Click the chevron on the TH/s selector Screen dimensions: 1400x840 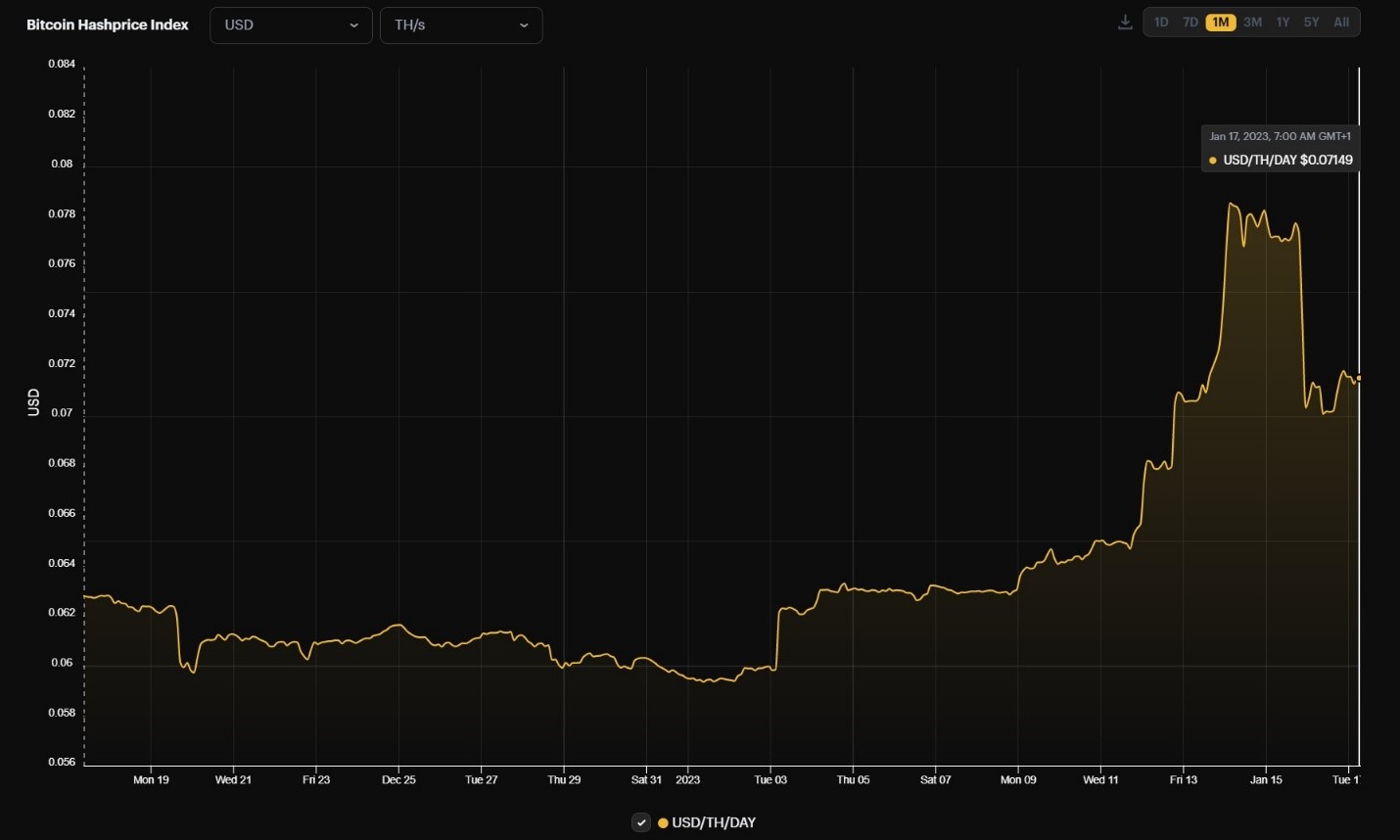[525, 25]
